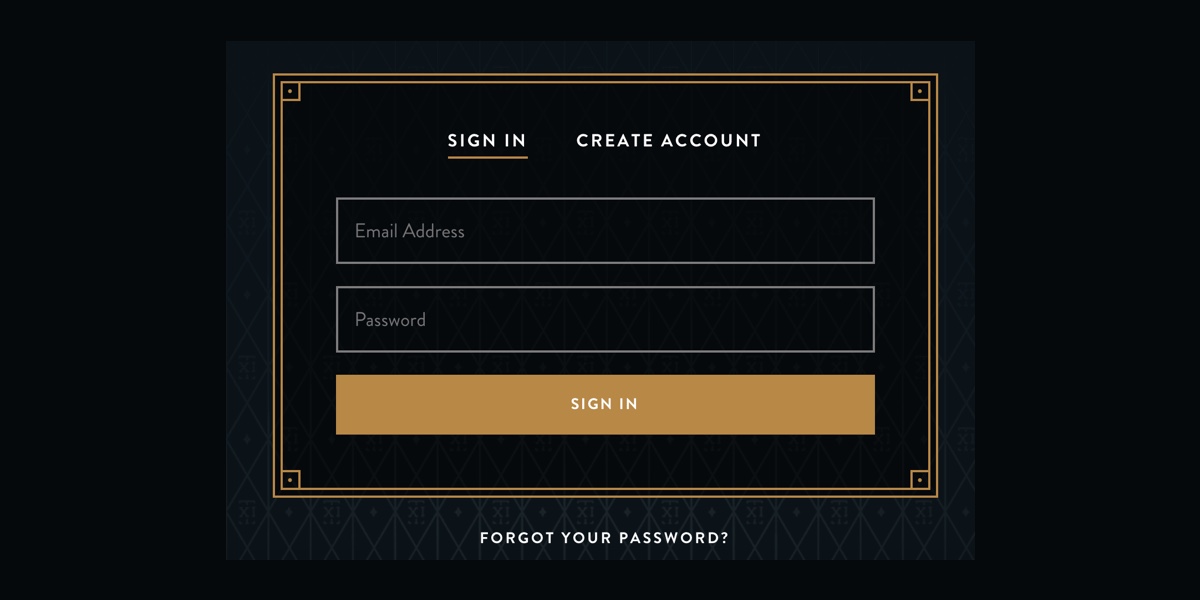Click the right end of Email Address box

[x=858, y=231]
